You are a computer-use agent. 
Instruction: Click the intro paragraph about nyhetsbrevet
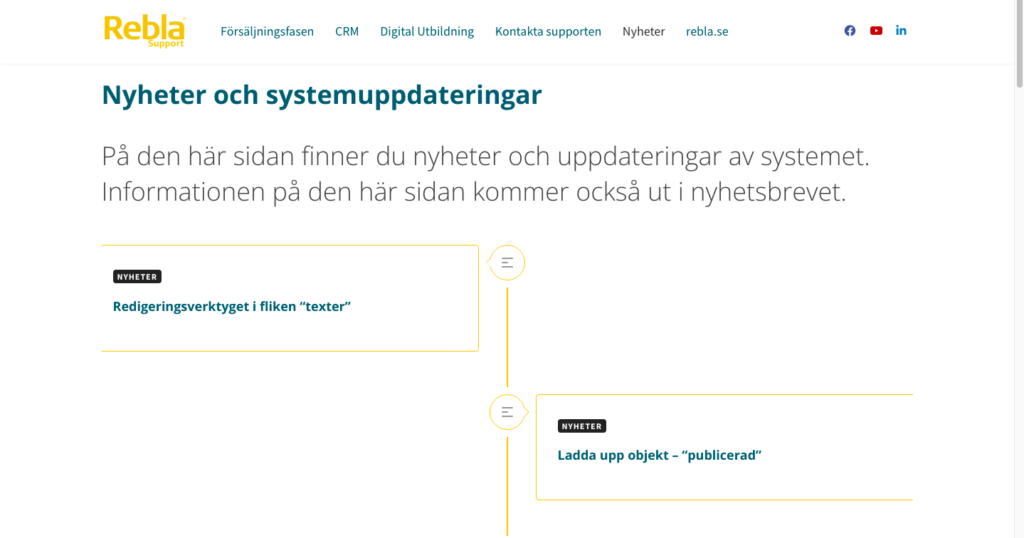point(474,175)
